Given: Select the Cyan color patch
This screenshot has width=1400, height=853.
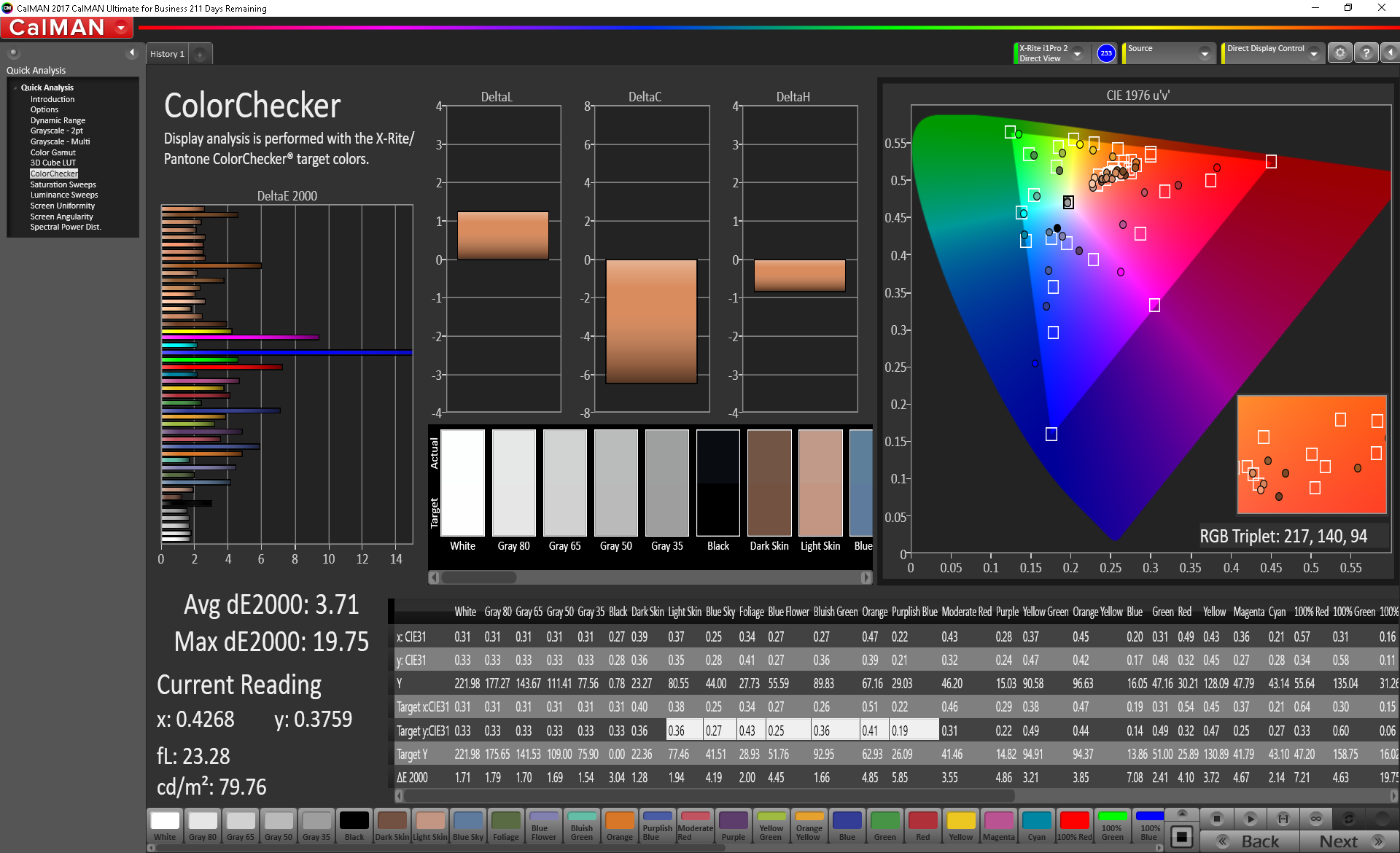Looking at the screenshot, I should [x=1037, y=826].
